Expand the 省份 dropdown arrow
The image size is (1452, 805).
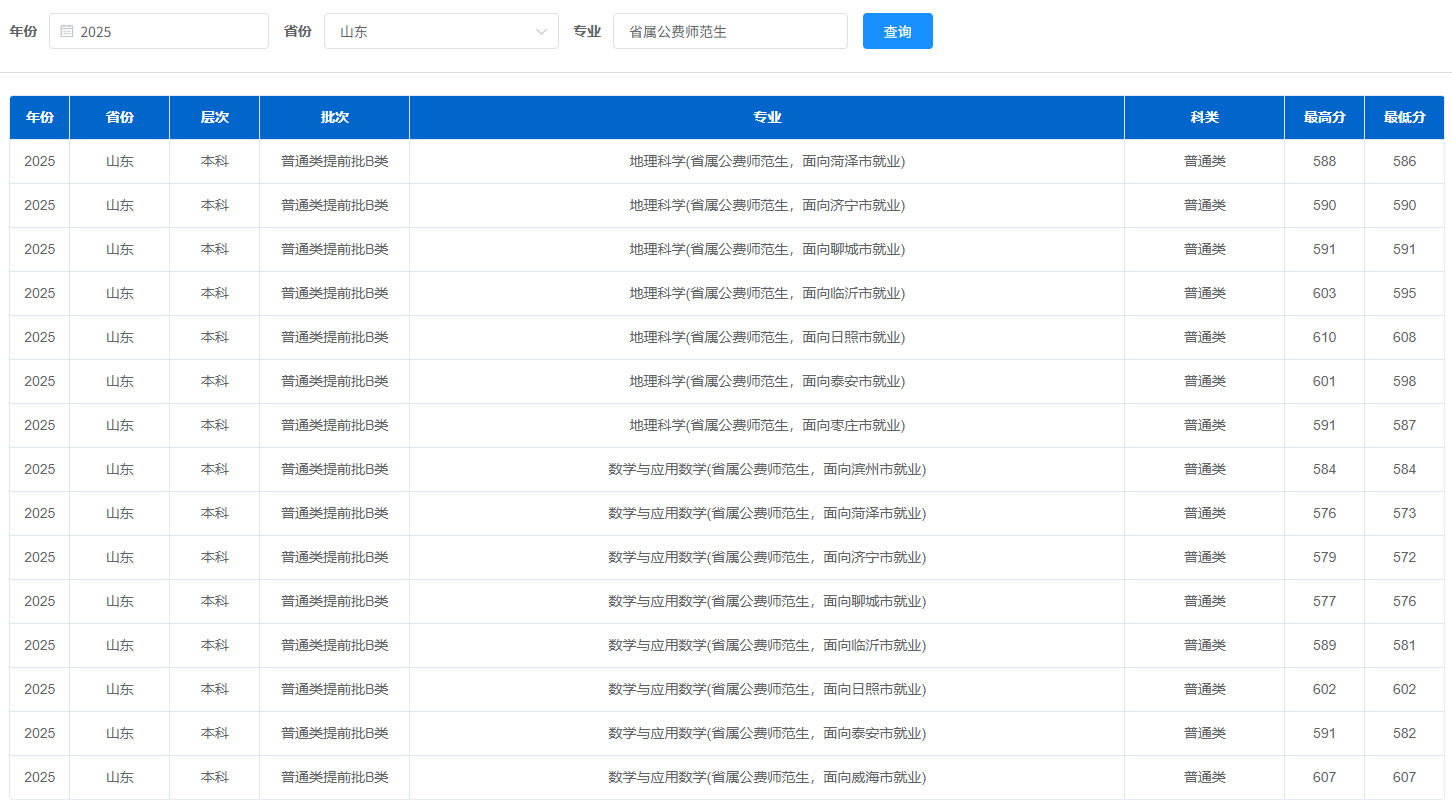[x=541, y=31]
